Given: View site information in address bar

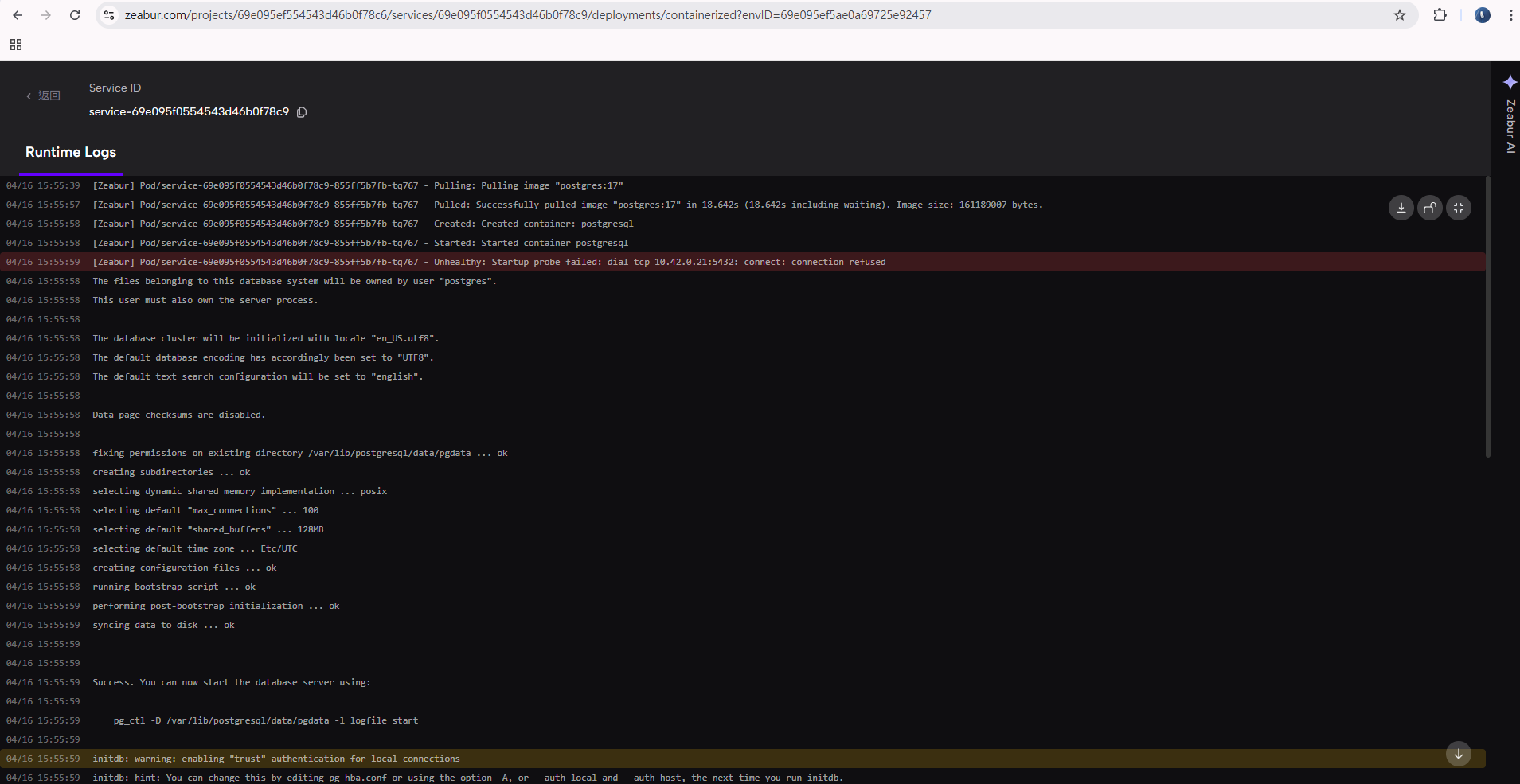Looking at the screenshot, I should click(110, 15).
